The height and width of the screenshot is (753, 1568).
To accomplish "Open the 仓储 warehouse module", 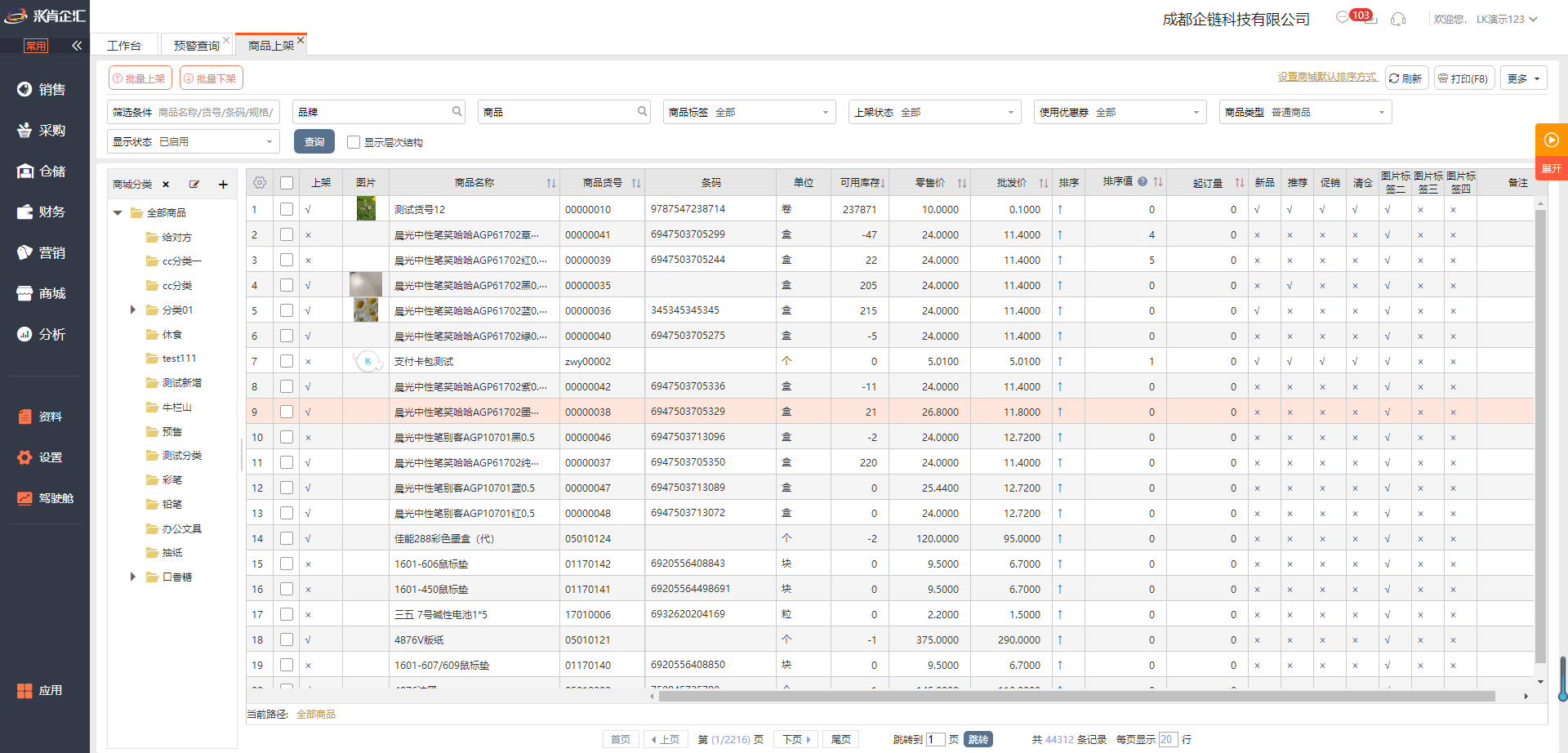I will 42,172.
